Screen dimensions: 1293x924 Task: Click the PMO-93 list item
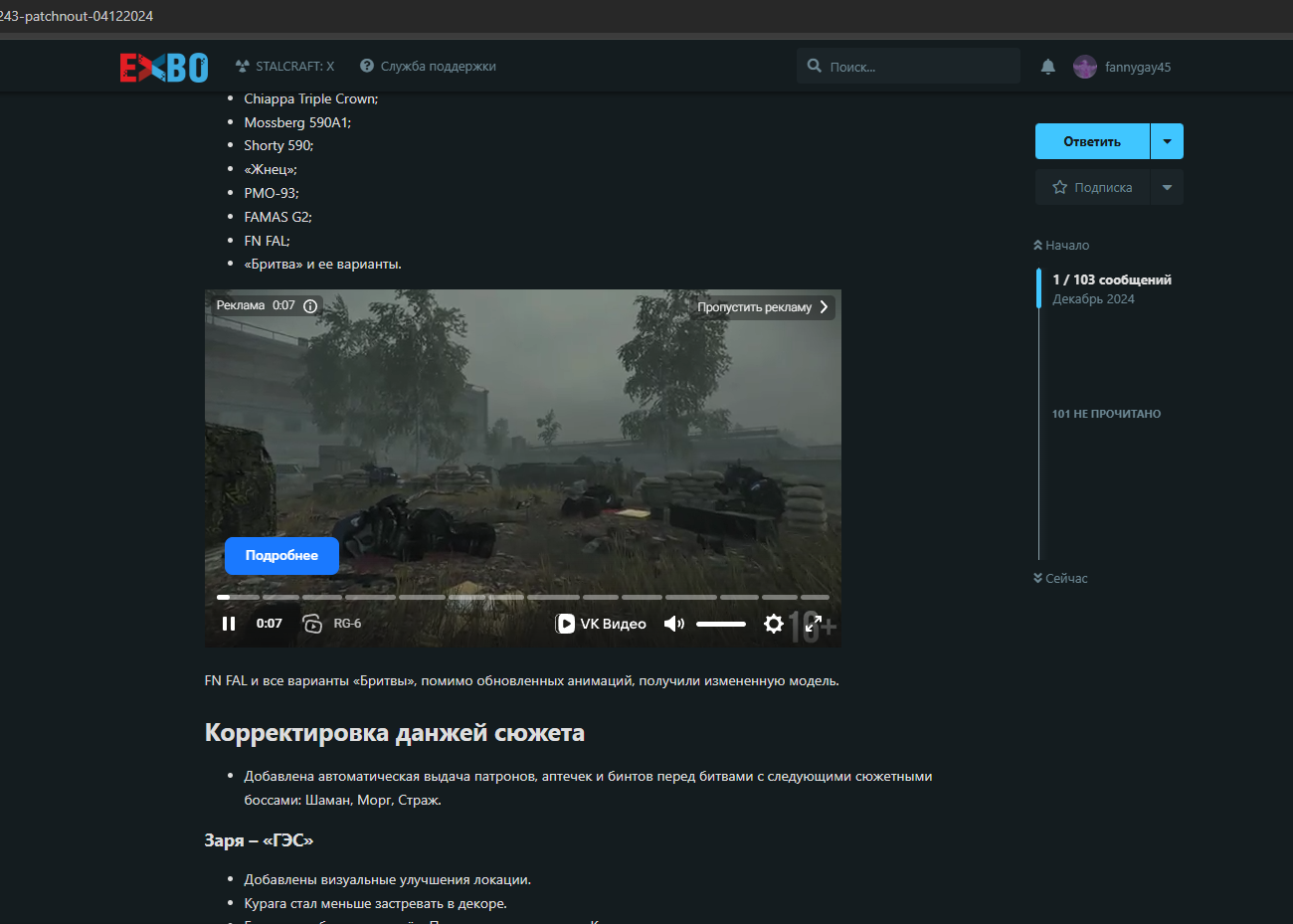pyautogui.click(x=272, y=194)
